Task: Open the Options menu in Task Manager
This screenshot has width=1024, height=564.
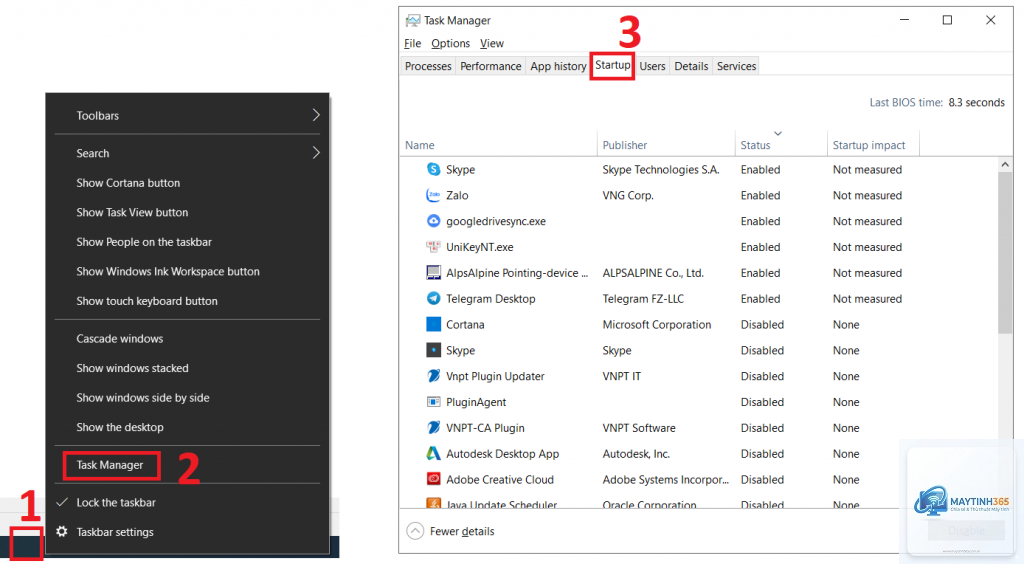Action: point(451,43)
